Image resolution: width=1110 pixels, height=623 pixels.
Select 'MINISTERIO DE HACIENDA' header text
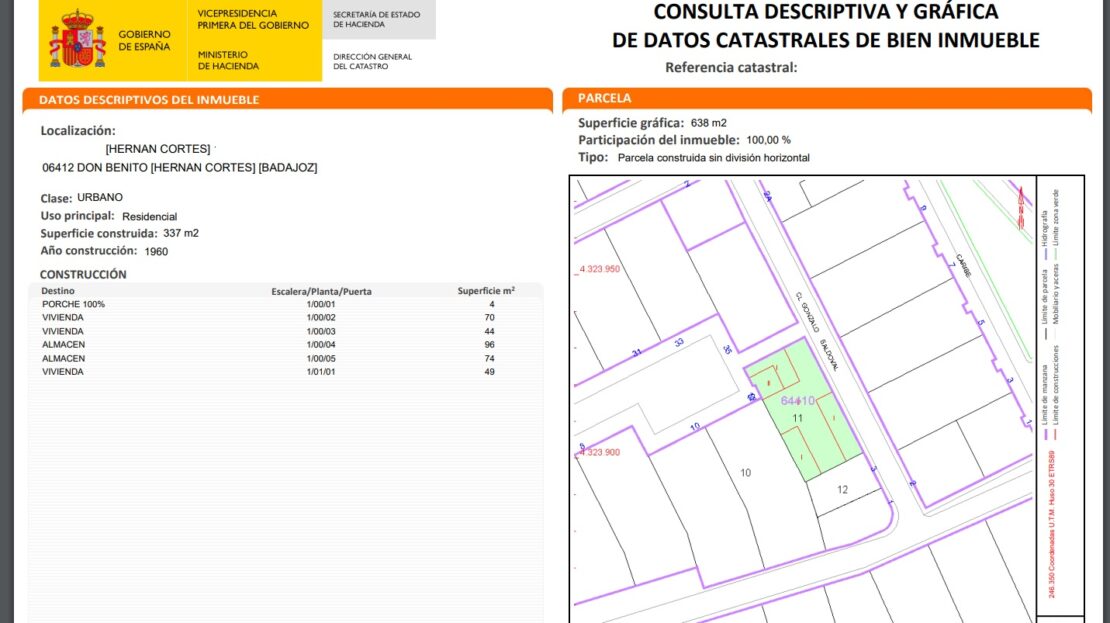coord(228,60)
